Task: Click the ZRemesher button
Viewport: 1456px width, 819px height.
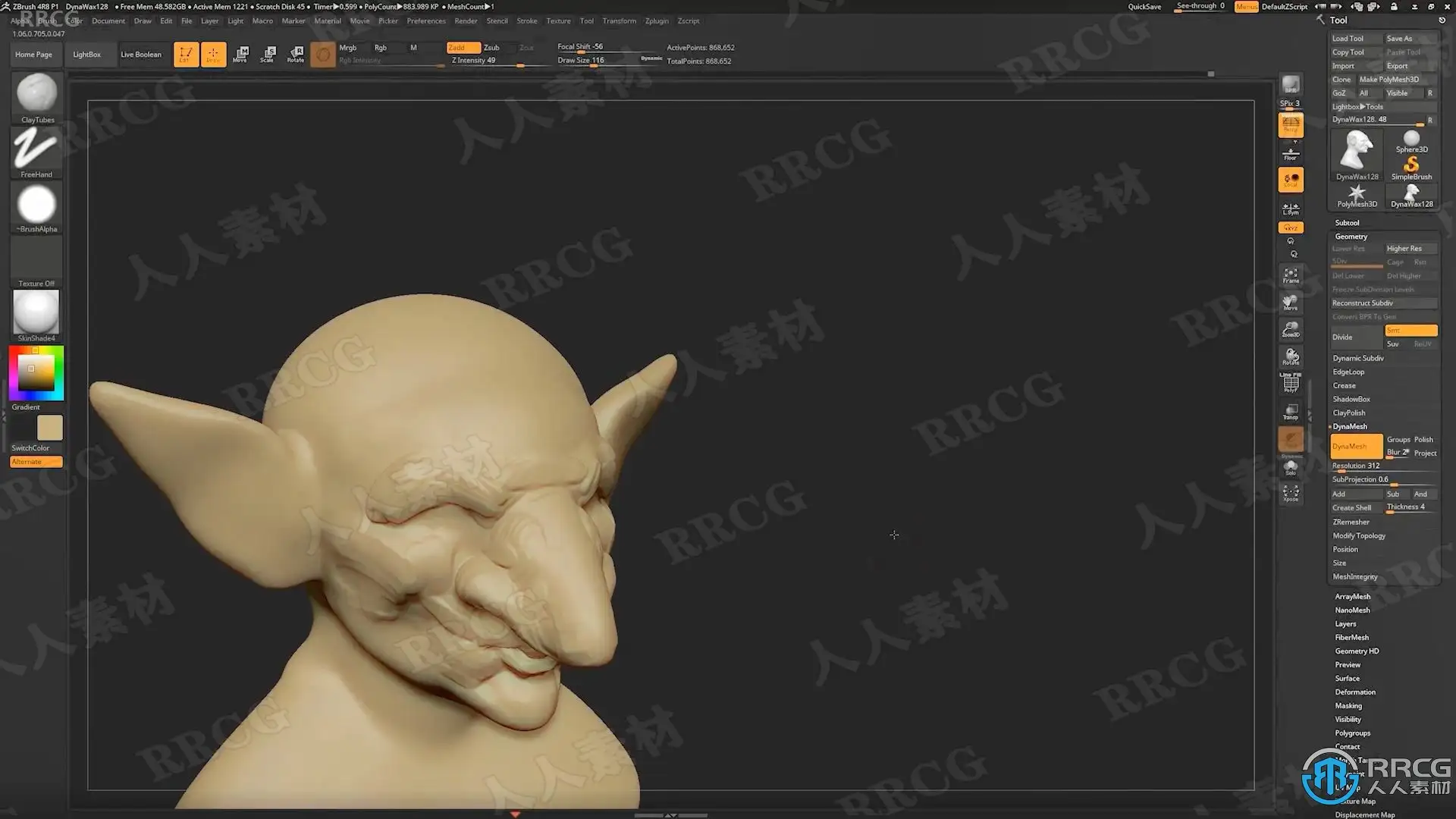Action: [x=1351, y=522]
